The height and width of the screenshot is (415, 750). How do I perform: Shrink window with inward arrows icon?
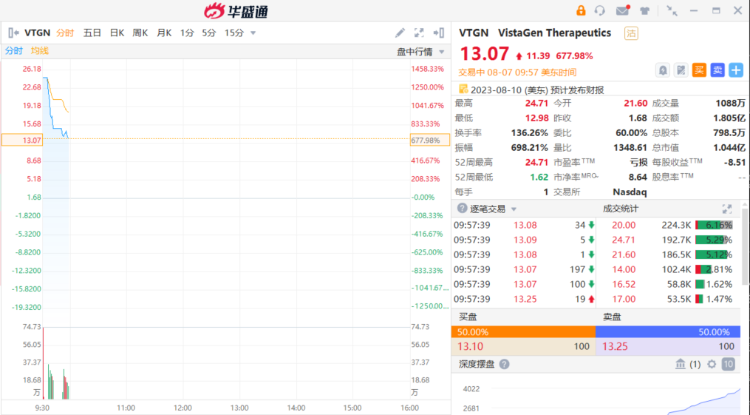672,11
